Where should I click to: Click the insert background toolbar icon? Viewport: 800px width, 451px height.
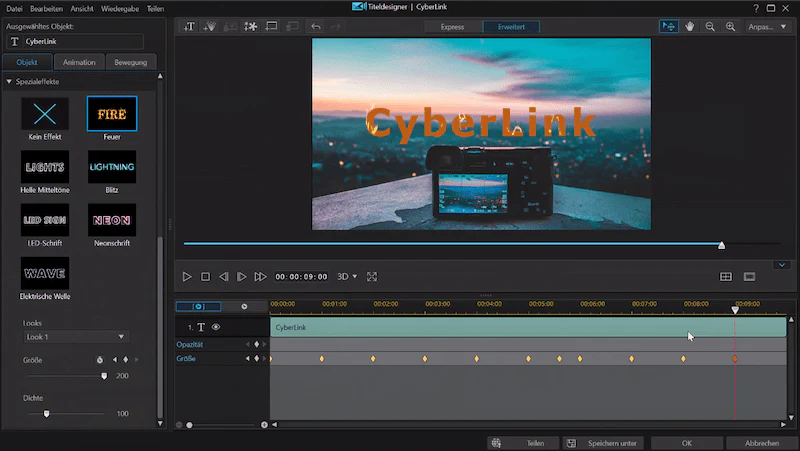[271, 27]
